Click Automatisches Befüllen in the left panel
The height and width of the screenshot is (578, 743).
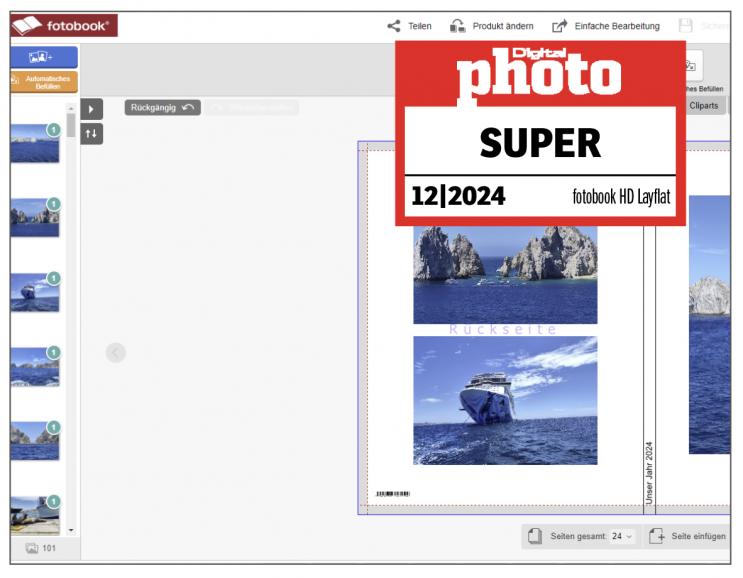[x=44, y=82]
